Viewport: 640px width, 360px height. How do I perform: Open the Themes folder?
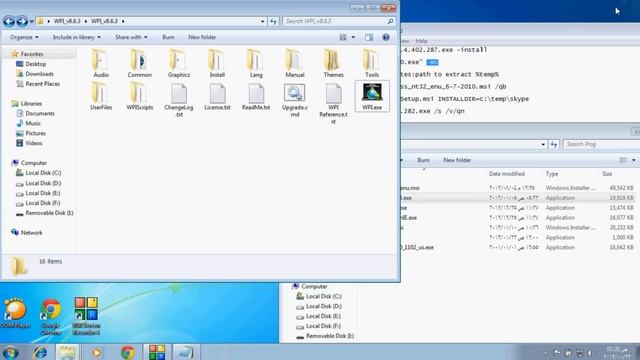(333, 63)
